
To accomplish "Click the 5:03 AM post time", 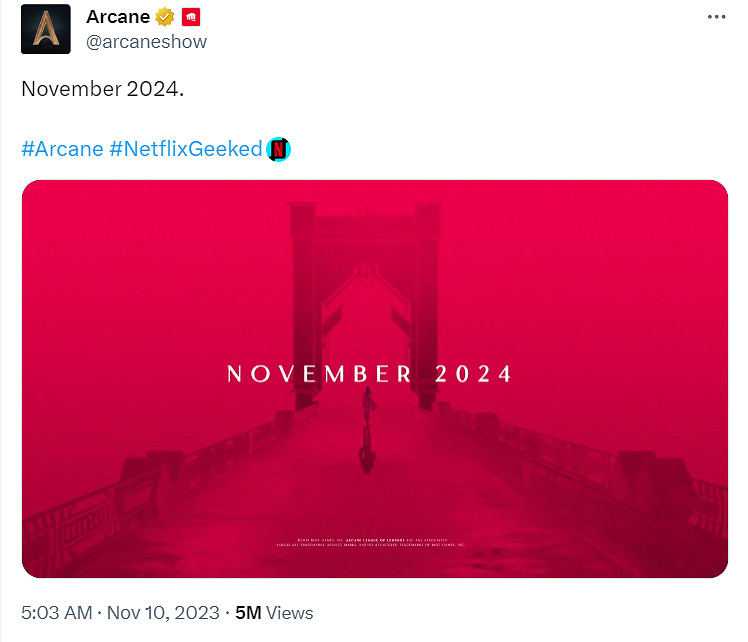I will click(x=56, y=612).
